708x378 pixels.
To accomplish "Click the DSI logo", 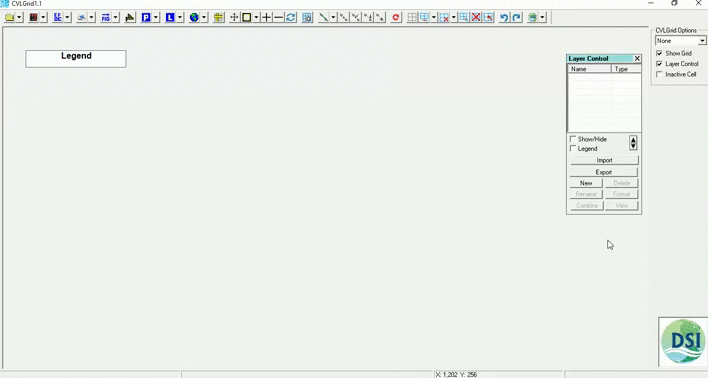I will pyautogui.click(x=683, y=341).
